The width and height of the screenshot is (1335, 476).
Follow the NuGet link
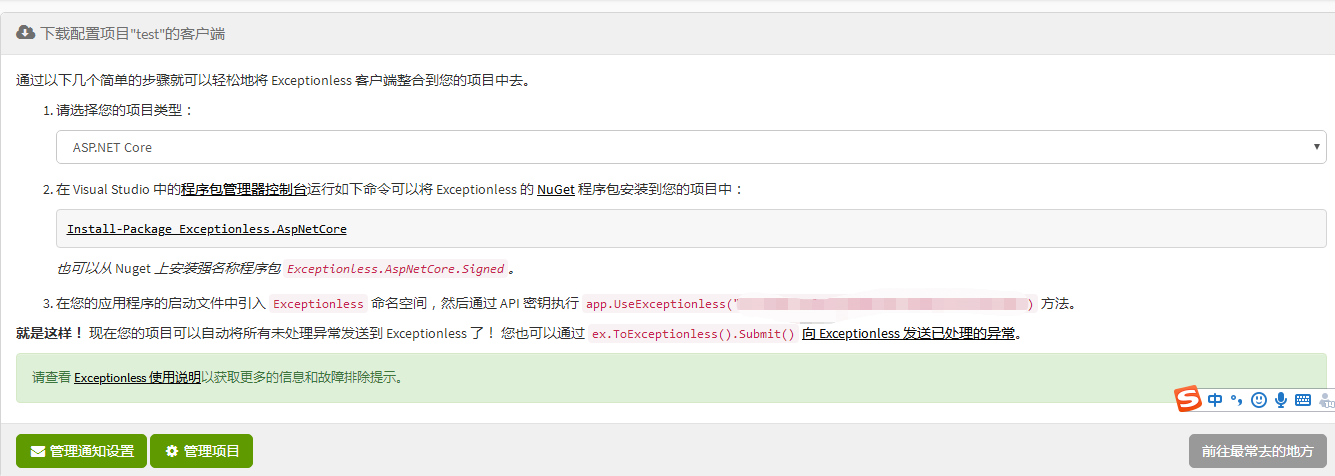tap(556, 188)
